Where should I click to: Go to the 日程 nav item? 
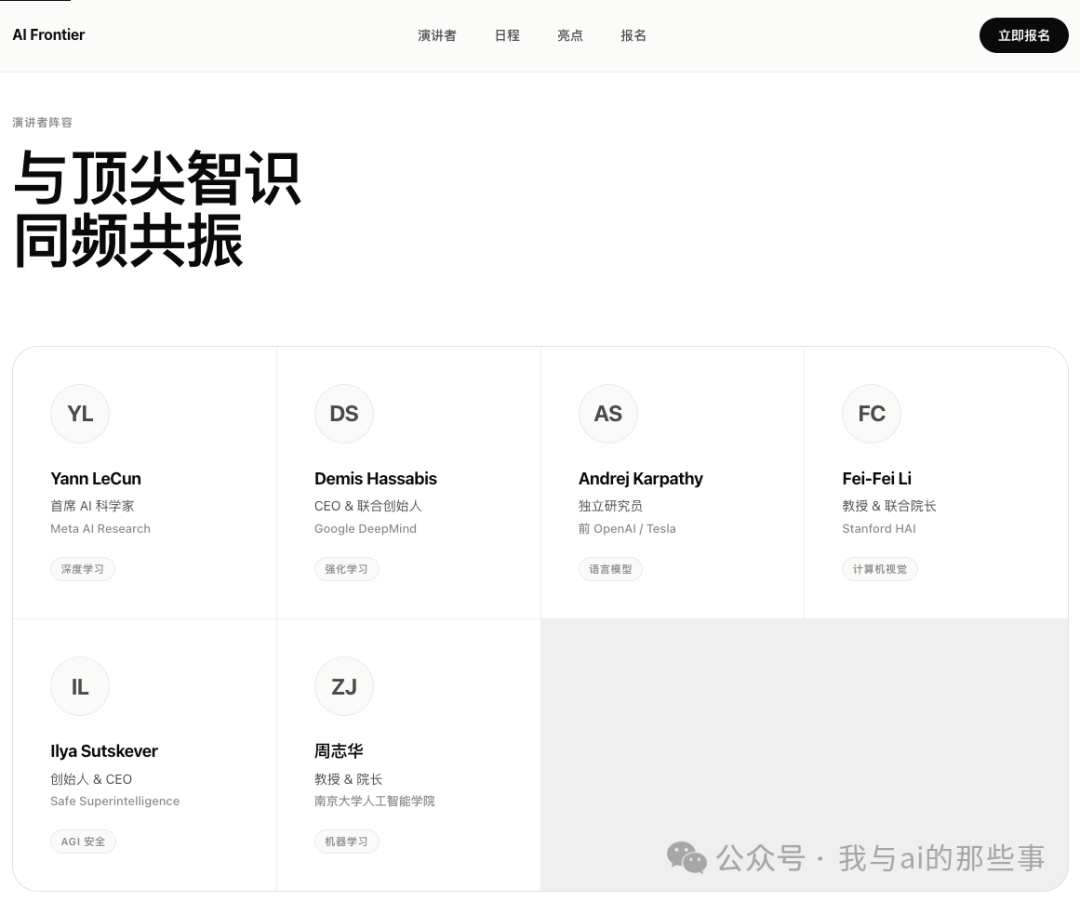click(507, 35)
